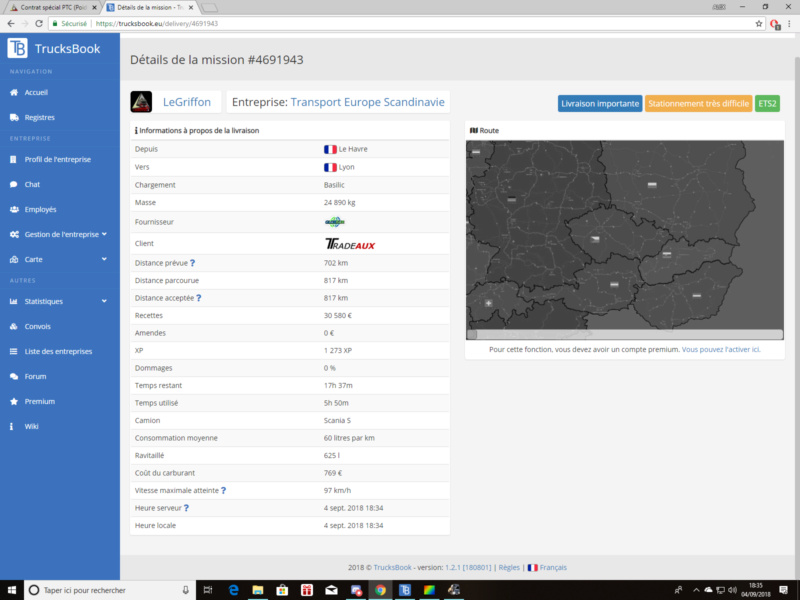Open the Accueil menu item
The height and width of the screenshot is (600, 800).
pyautogui.click(x=60, y=92)
